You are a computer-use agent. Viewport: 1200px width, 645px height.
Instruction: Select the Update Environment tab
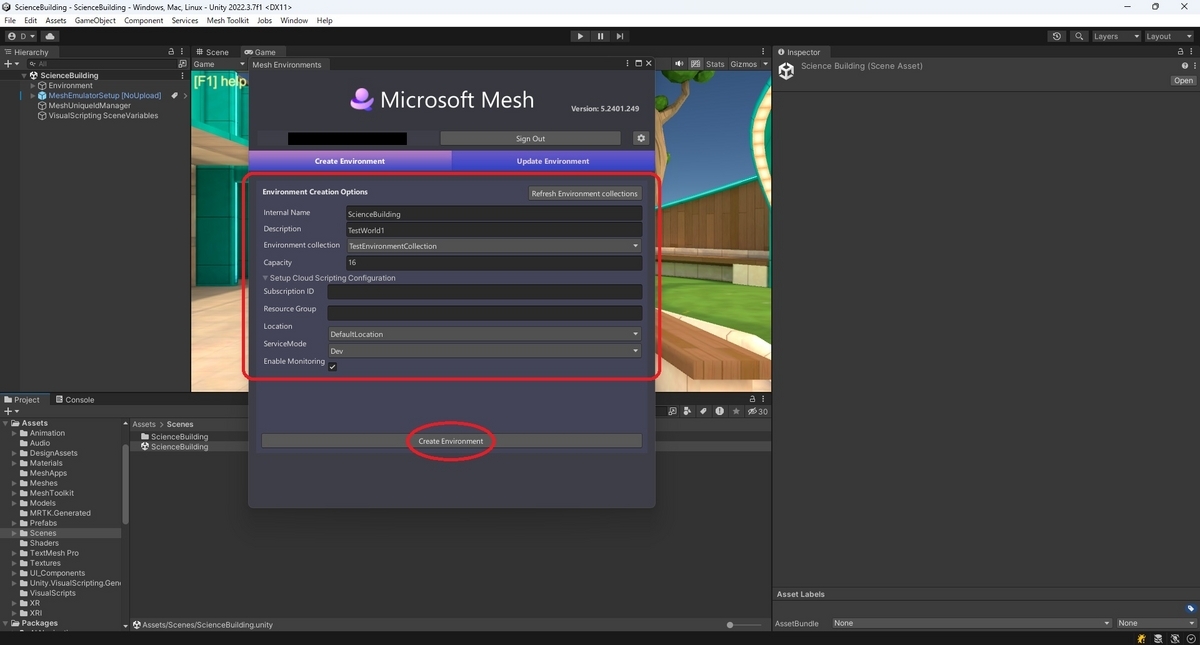pyautogui.click(x=553, y=161)
